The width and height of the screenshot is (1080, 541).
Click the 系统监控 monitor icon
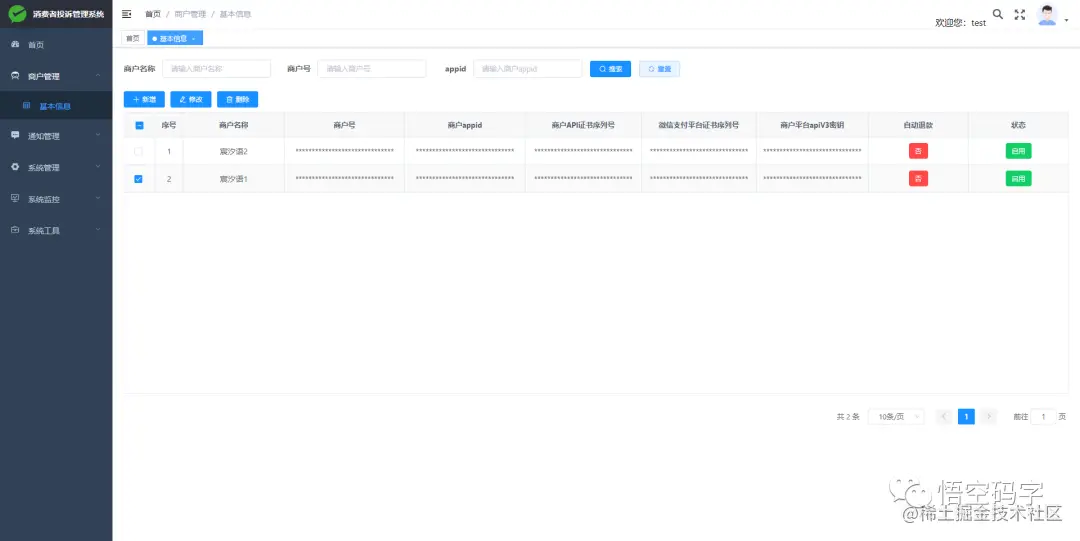(15, 198)
